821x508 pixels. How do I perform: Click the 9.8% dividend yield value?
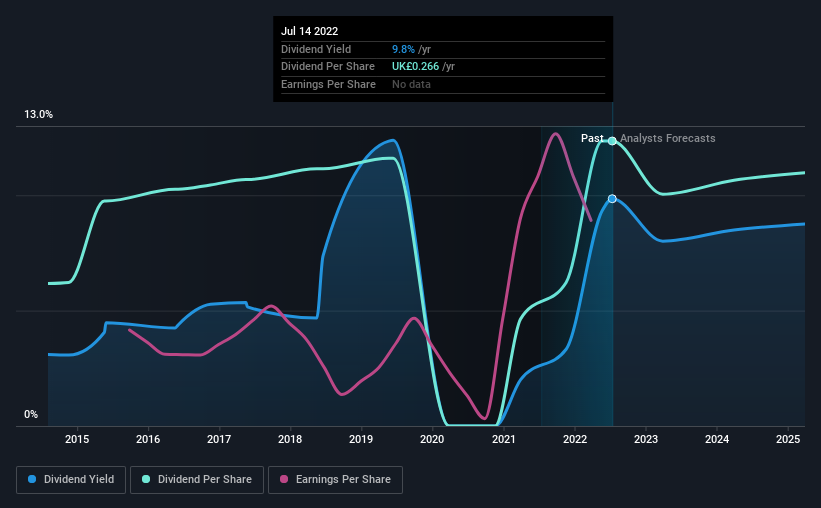[x=403, y=49]
